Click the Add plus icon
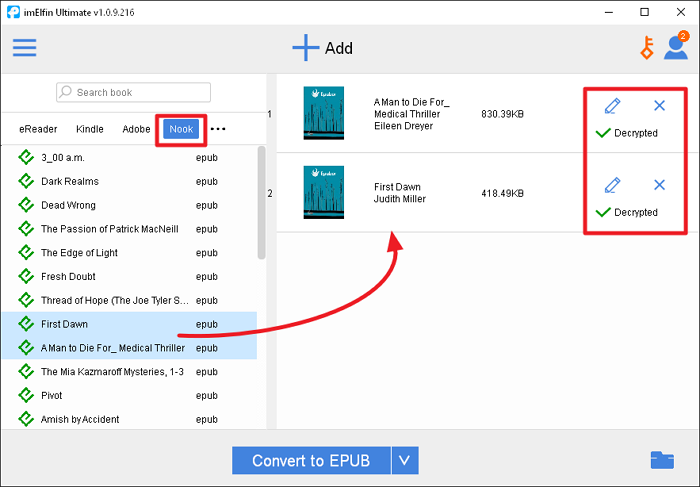This screenshot has height=487, width=700. tap(305, 47)
